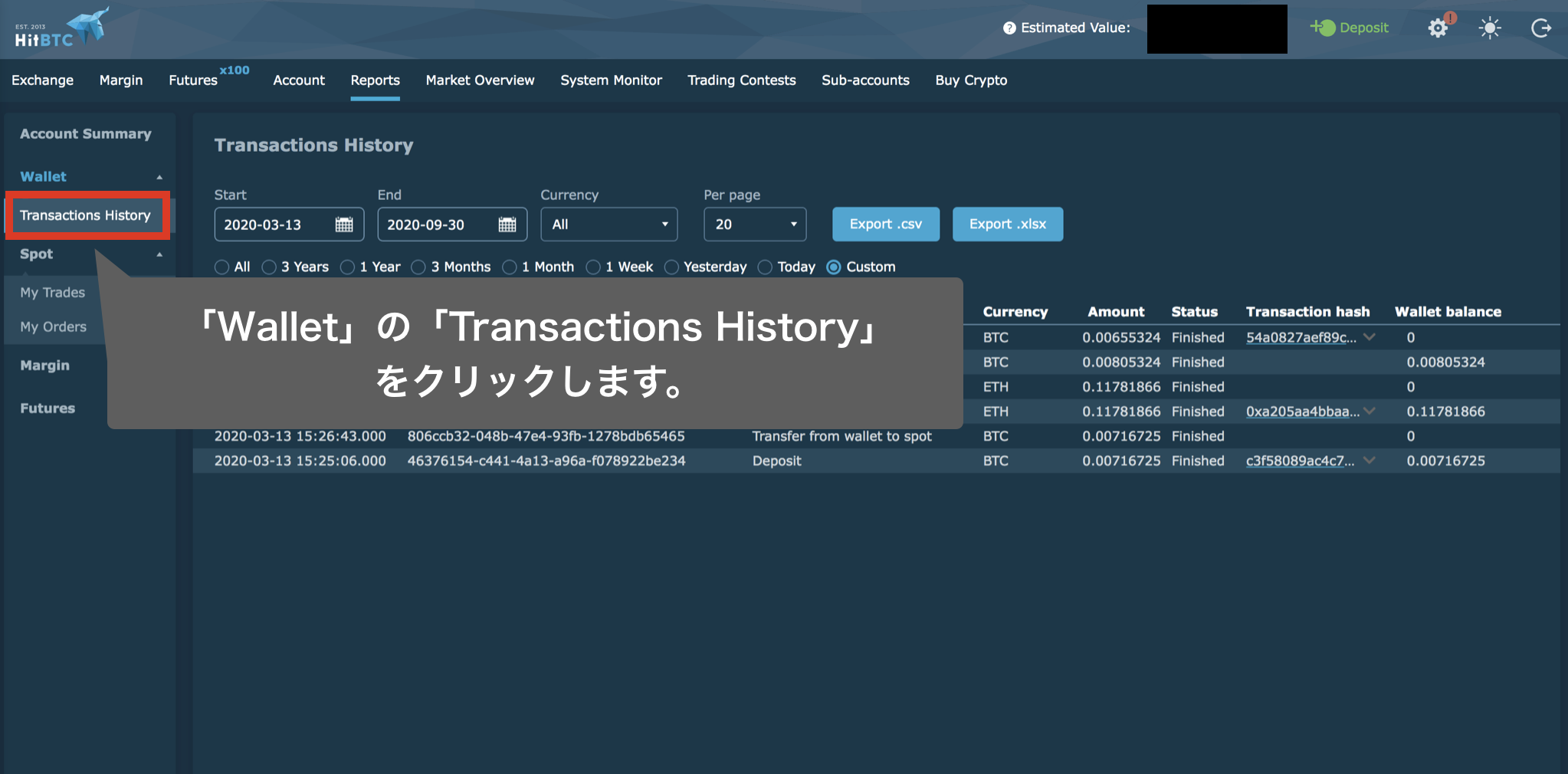Open the Trading Contests tab

click(x=742, y=80)
